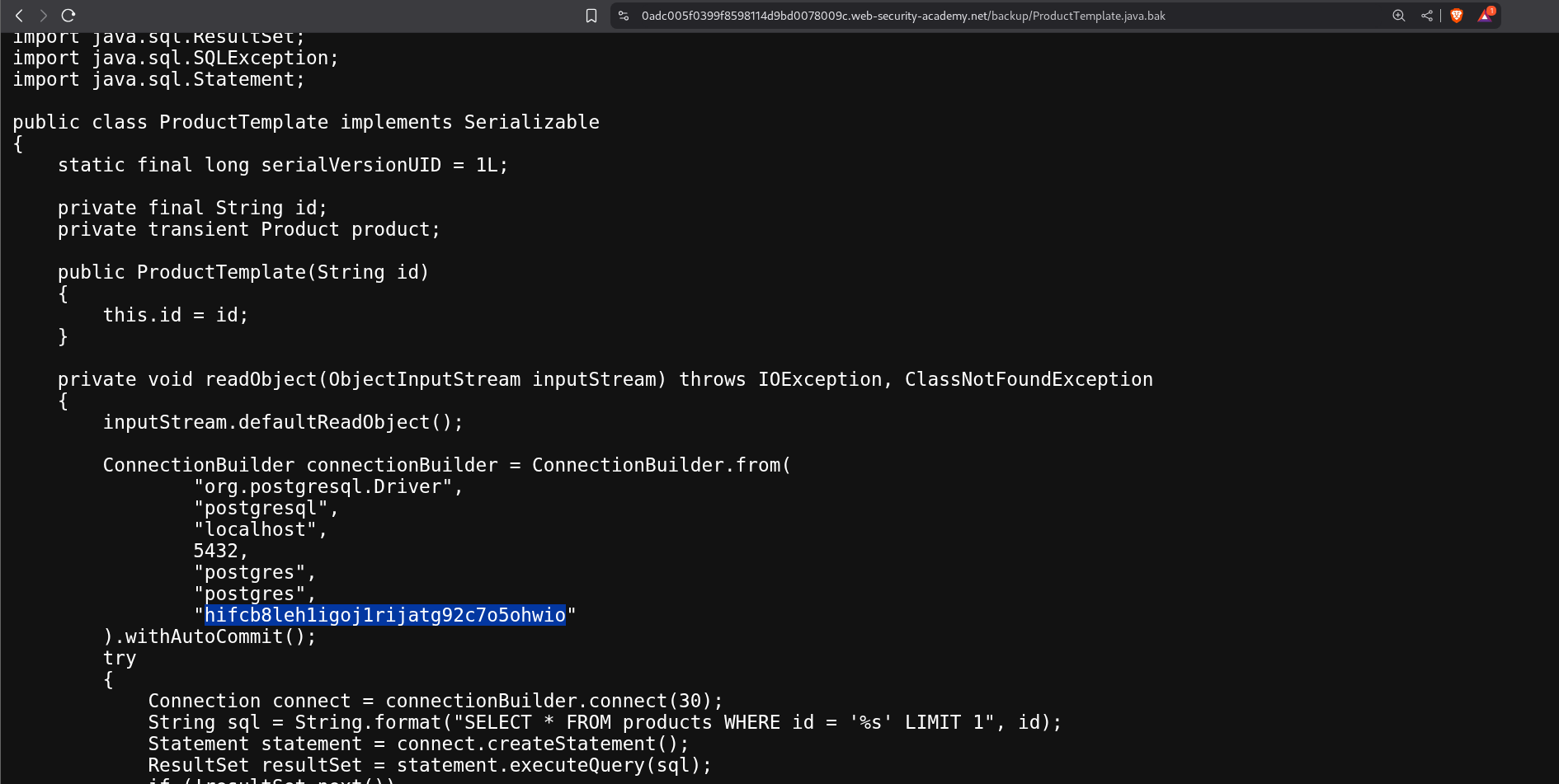Click the share icon in address bar
This screenshot has height=784, width=1559.
point(1426,16)
